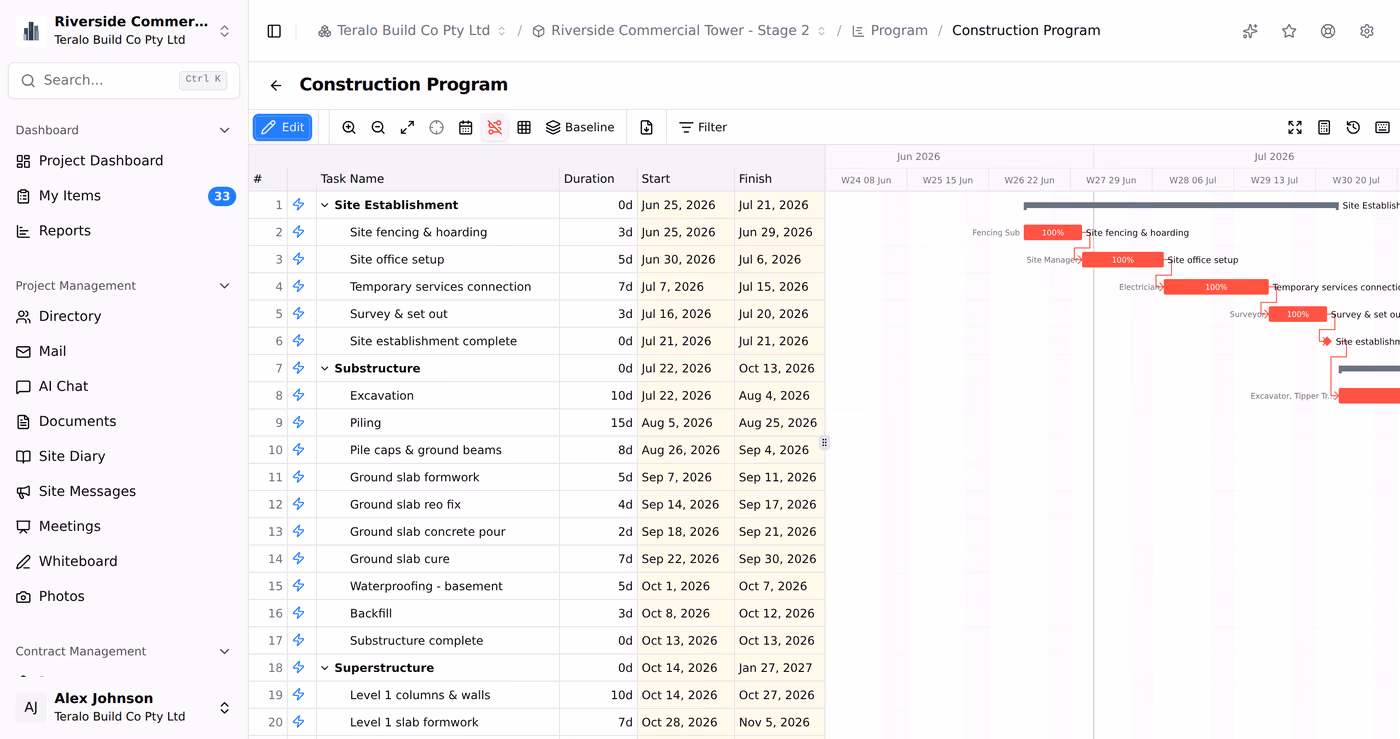Open the Alex Johnson user menu

(124, 707)
